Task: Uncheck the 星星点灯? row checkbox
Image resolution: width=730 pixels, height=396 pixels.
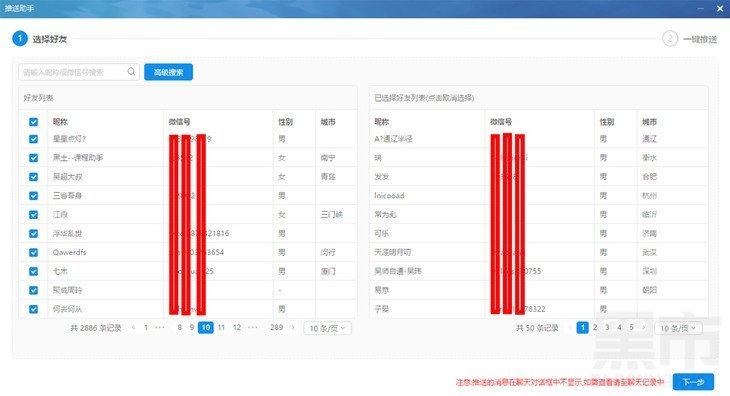Action: (x=34, y=139)
